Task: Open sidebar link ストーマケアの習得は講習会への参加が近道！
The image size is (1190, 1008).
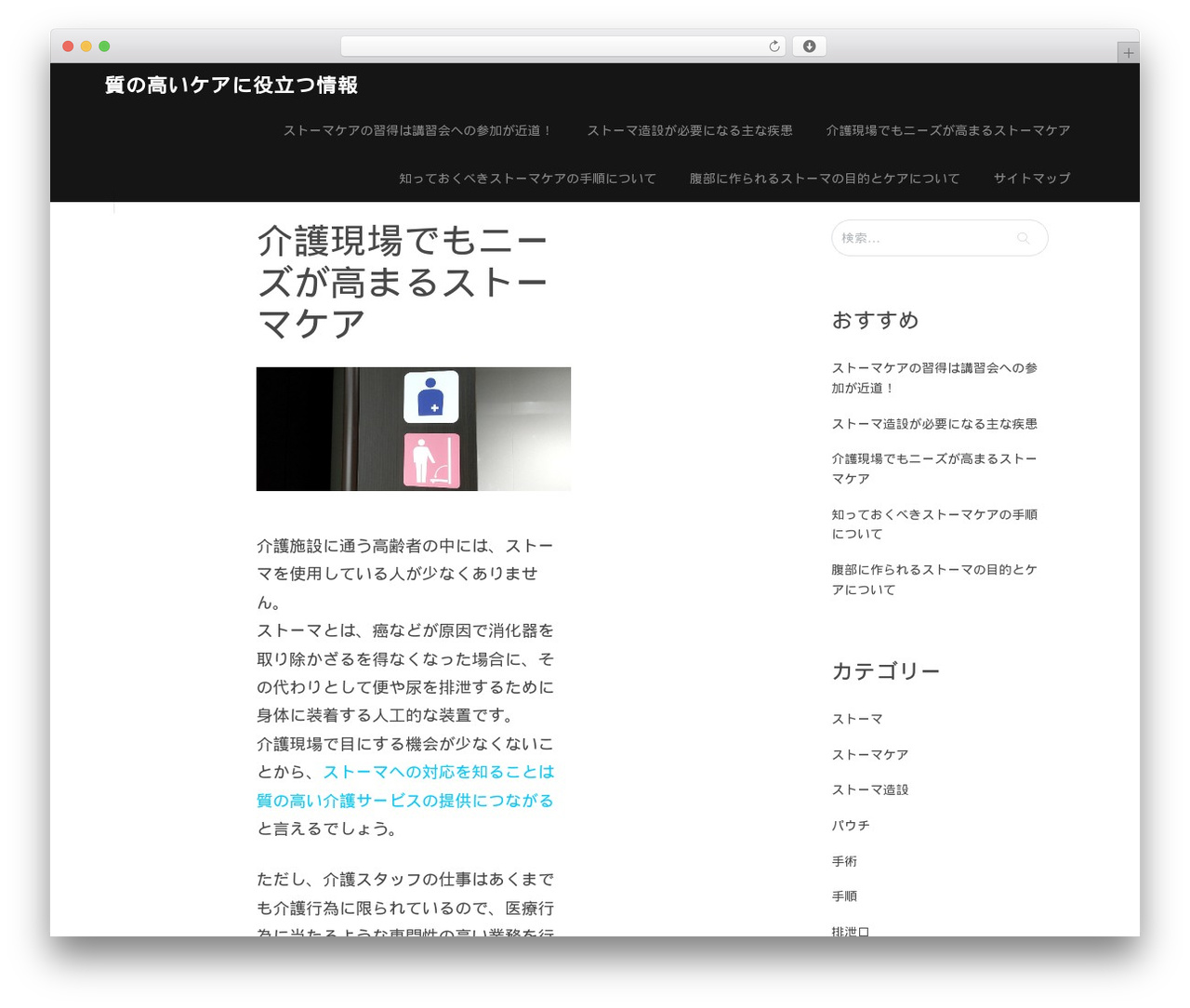Action: (934, 378)
